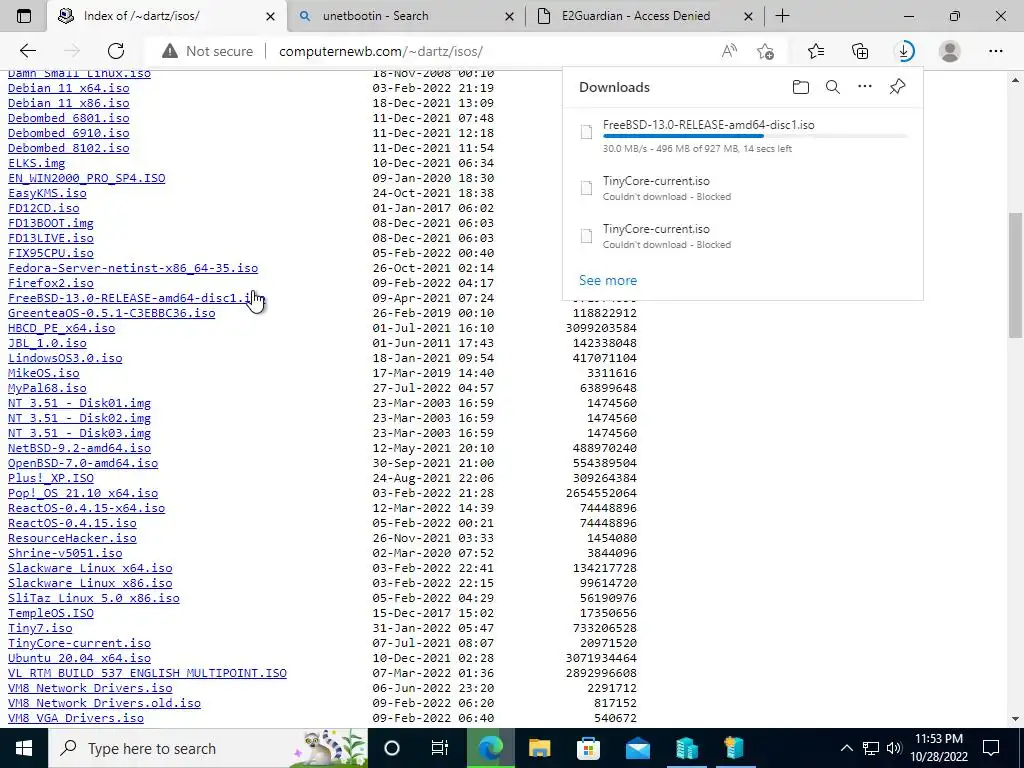Click the TempleOS.ISO link
This screenshot has width=1024, height=768.
[x=50, y=613]
